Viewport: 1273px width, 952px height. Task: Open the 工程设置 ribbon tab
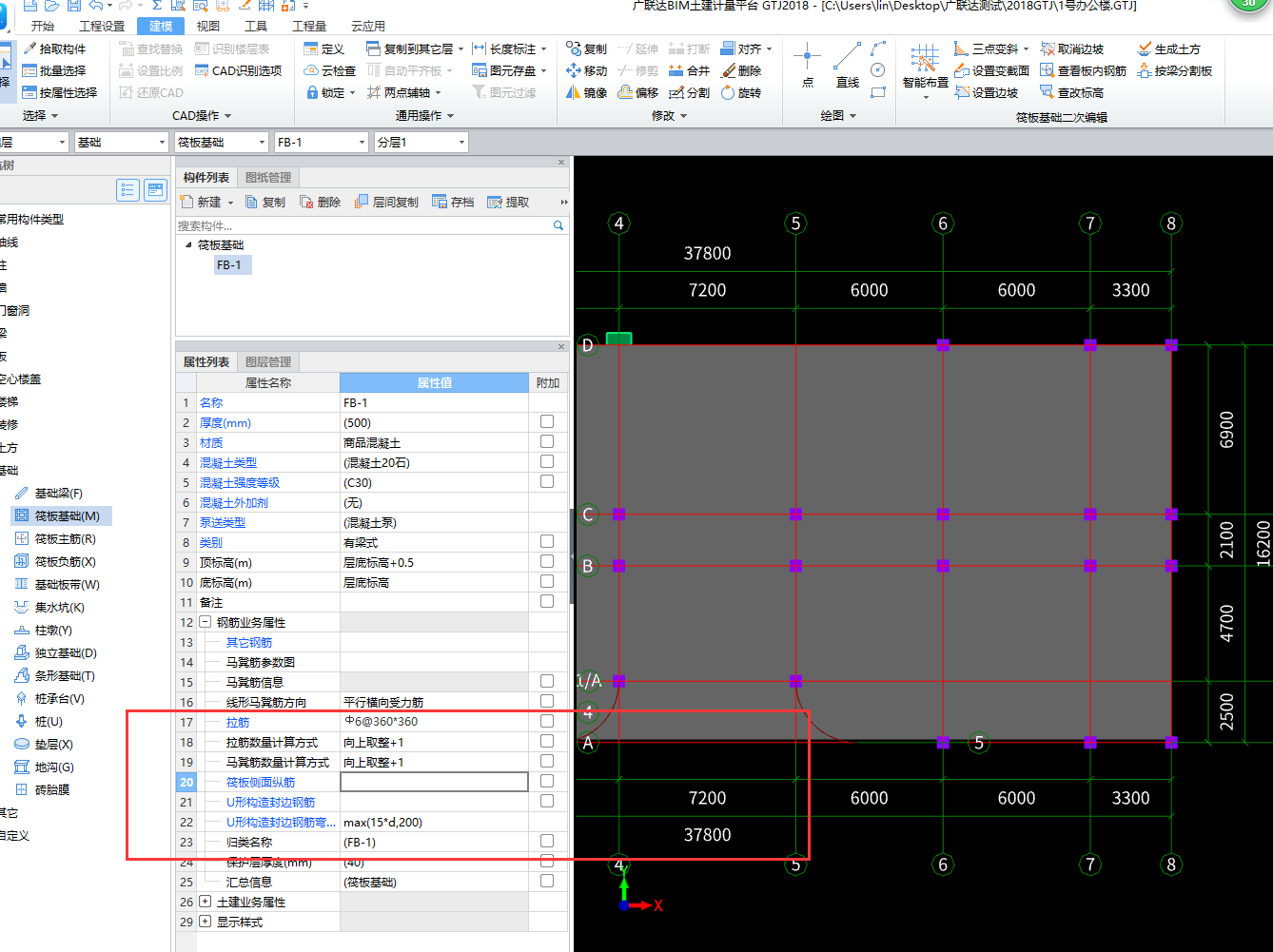102,27
